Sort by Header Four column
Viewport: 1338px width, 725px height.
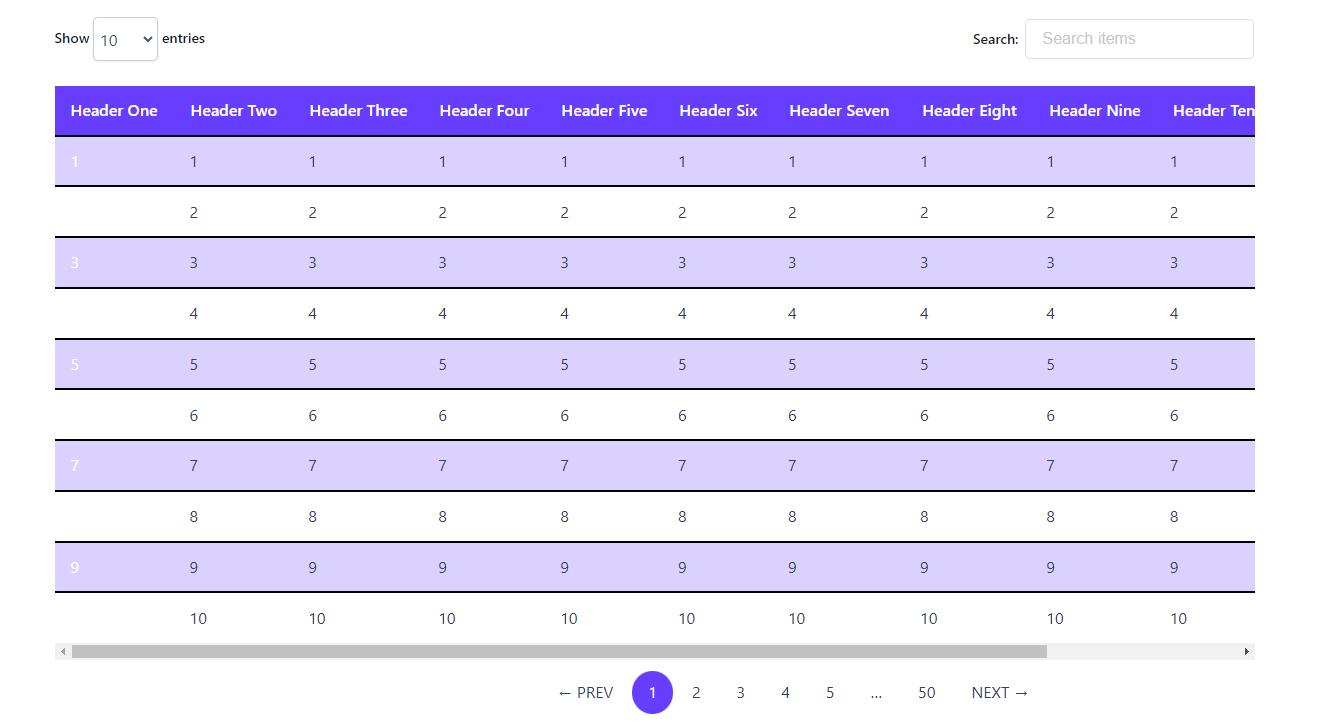(484, 111)
